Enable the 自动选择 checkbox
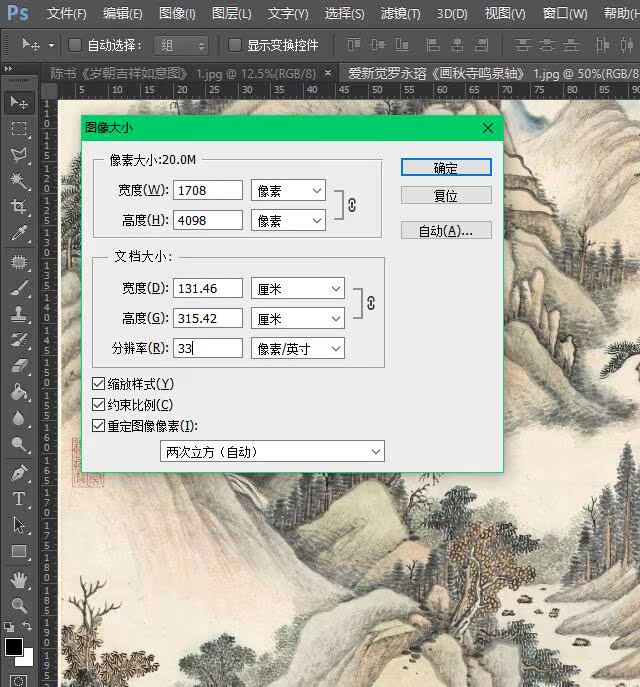Viewport: 640px width, 687px height. tap(75, 45)
